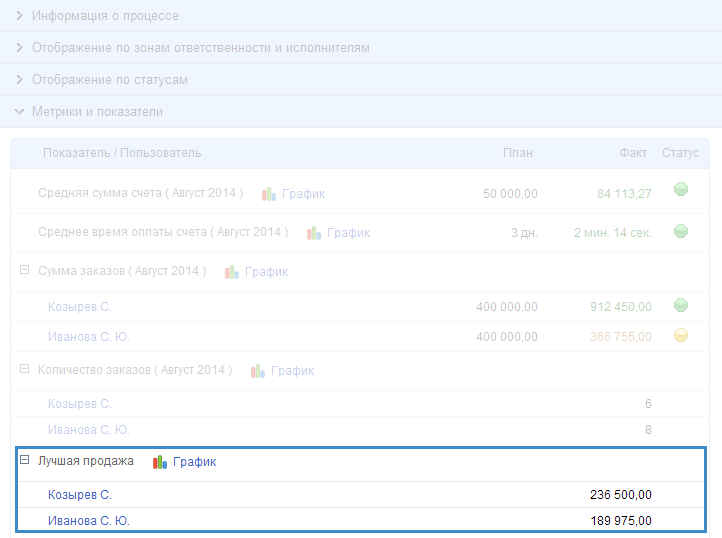The image size is (722, 538).
Task: Select fact value 2 мин. 14 сек.
Action: click(x=613, y=233)
